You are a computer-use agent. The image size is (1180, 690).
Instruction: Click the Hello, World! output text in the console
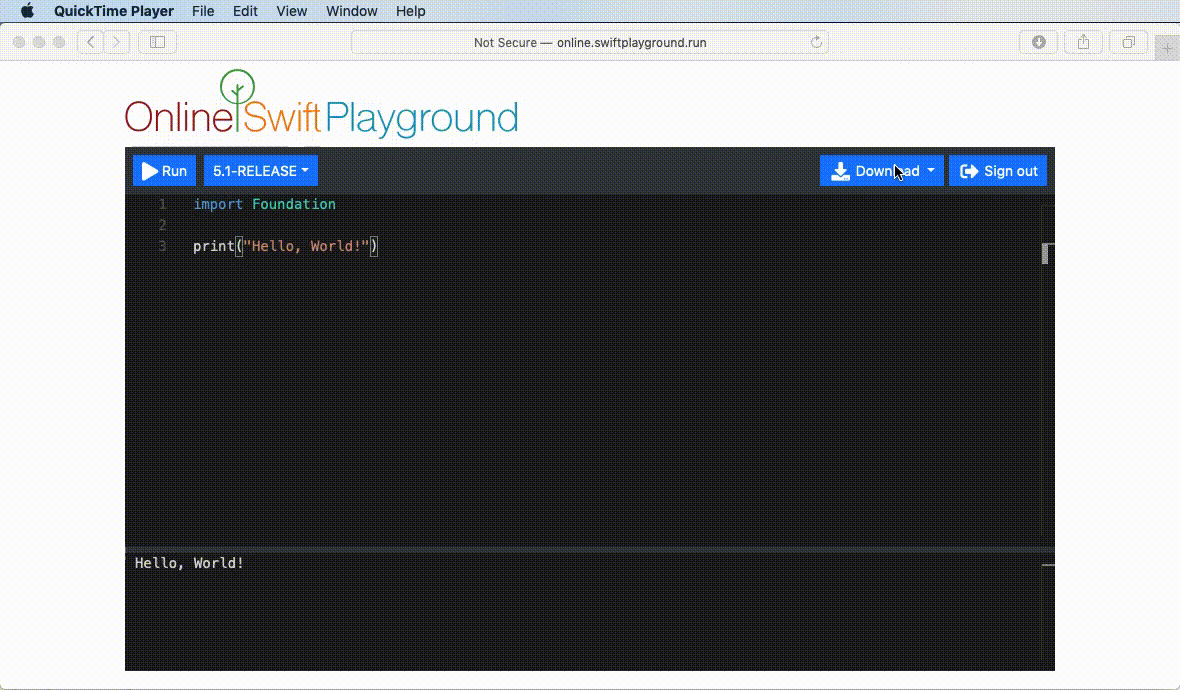tap(189, 563)
